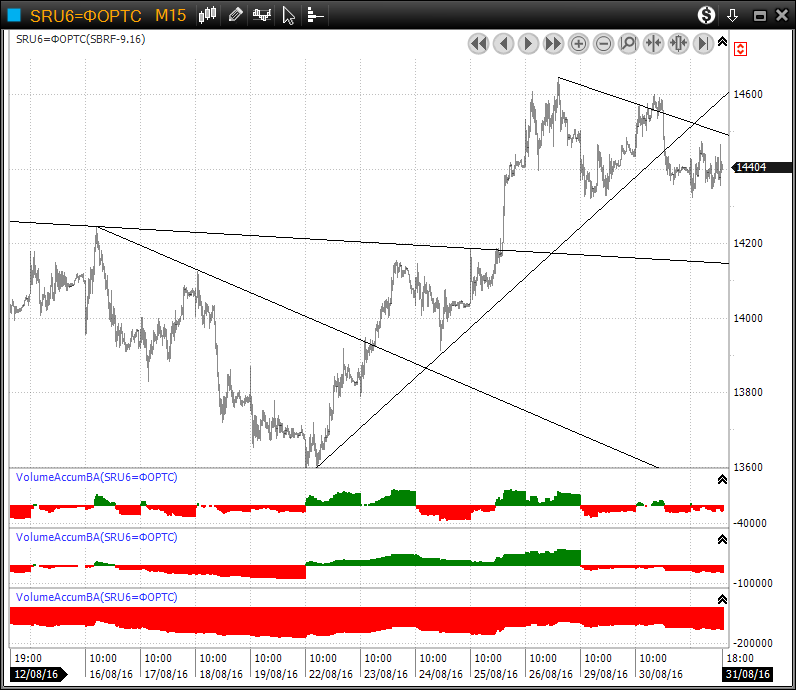This screenshot has width=796, height=690.
Task: Compress the chart horizontally
Action: pos(654,43)
